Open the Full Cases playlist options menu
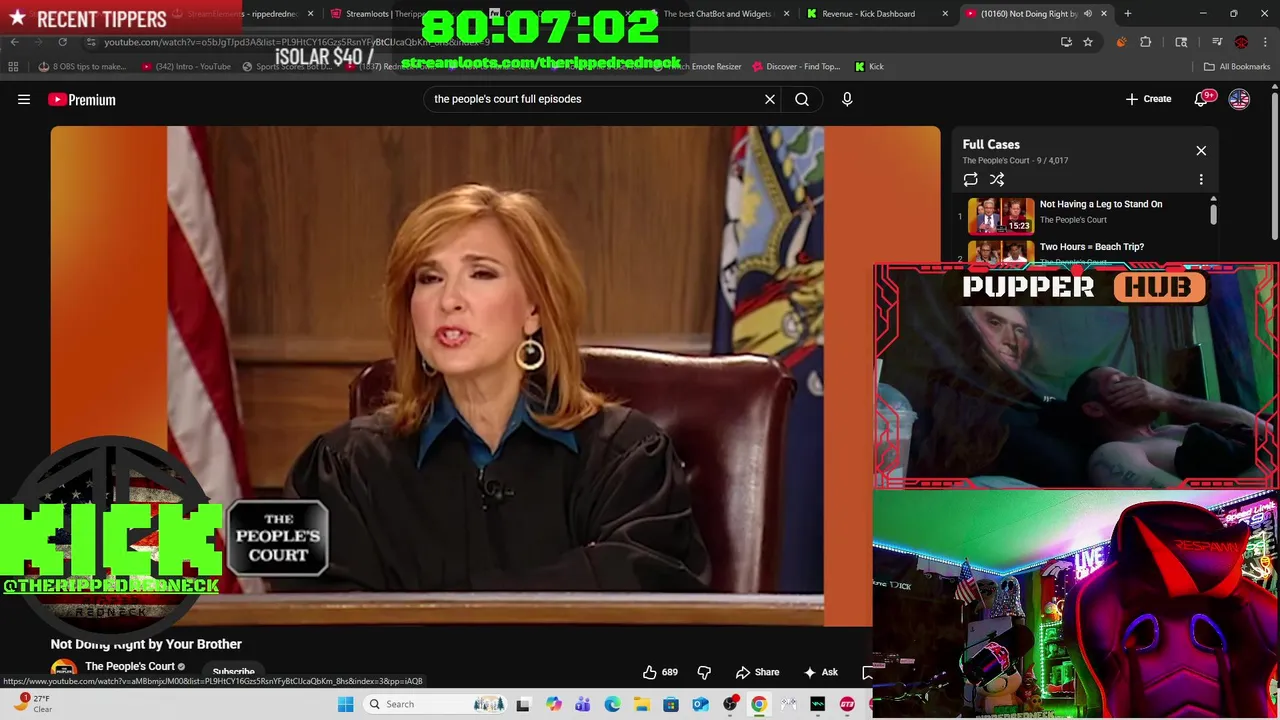 [x=1201, y=179]
